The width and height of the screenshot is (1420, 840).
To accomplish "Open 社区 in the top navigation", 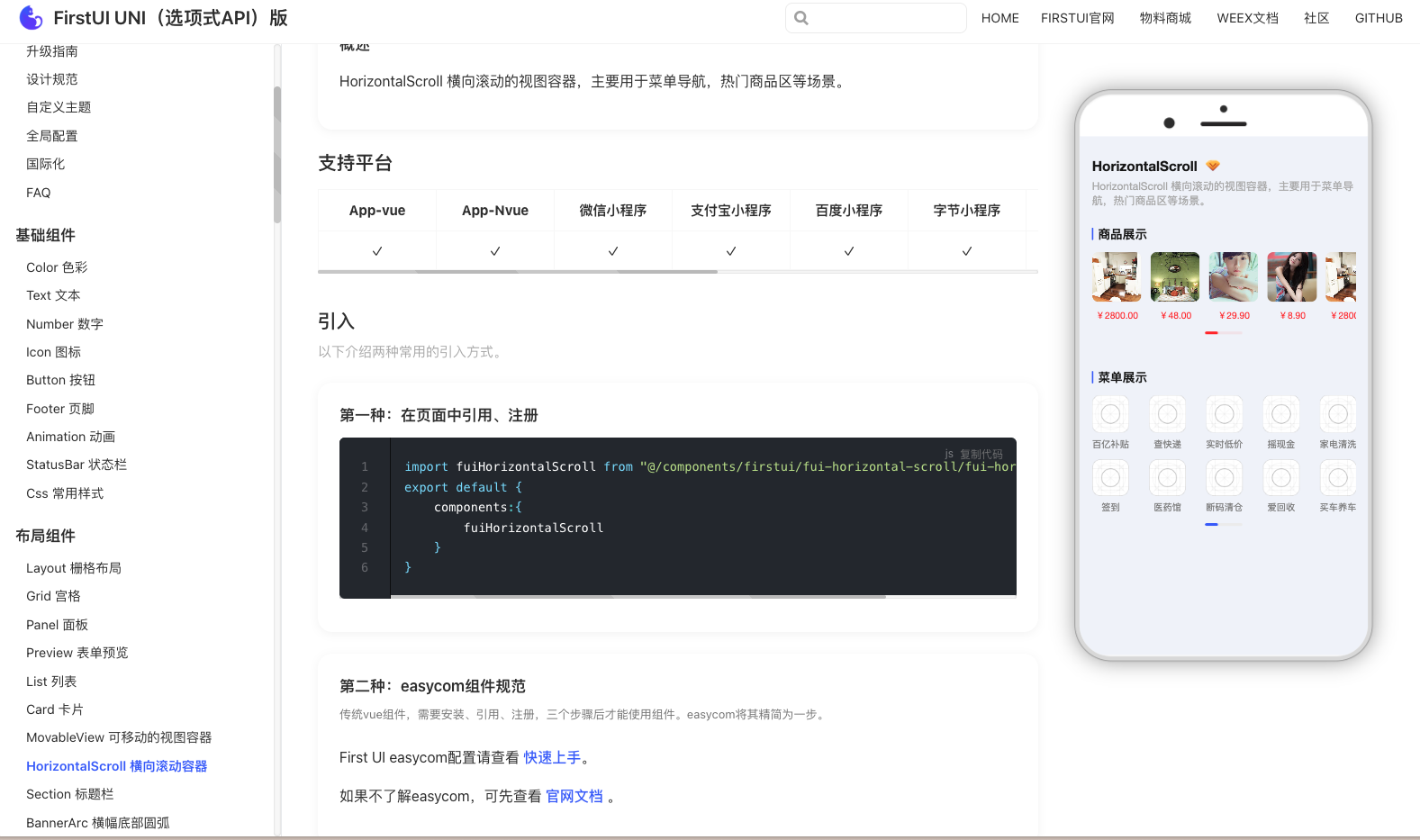I will pyautogui.click(x=1316, y=18).
